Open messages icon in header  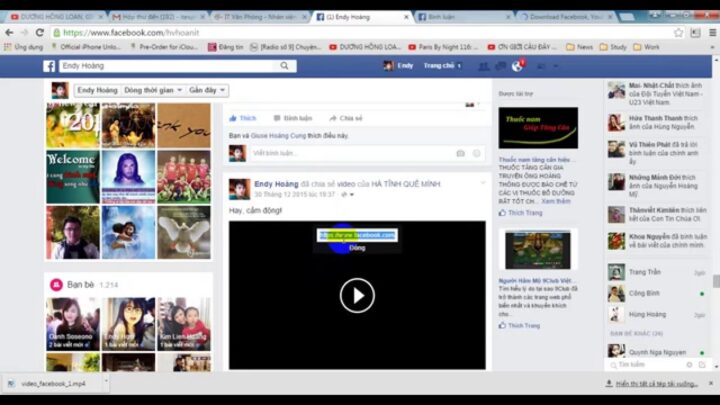(x=501, y=67)
